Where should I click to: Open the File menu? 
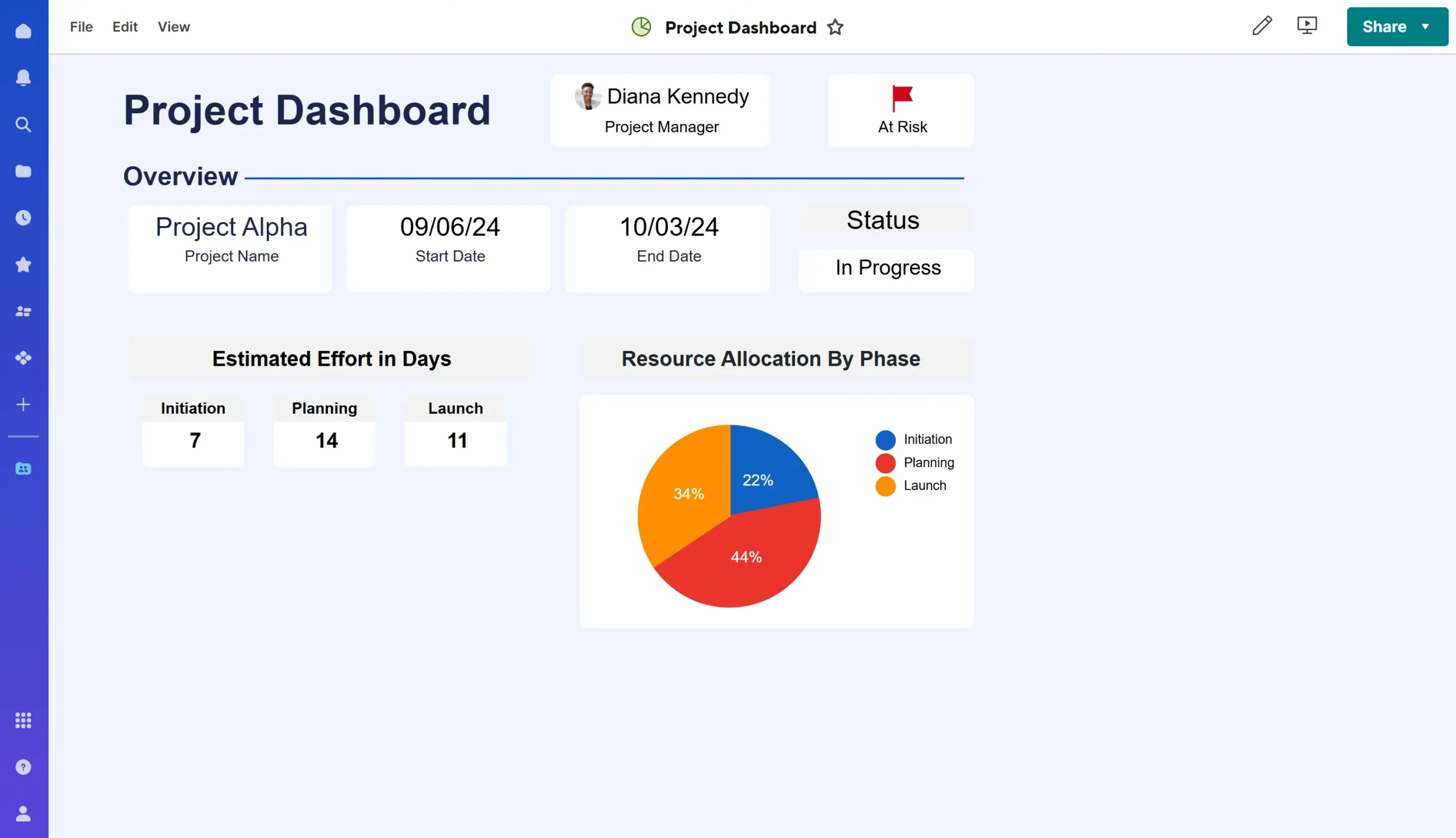pos(81,27)
